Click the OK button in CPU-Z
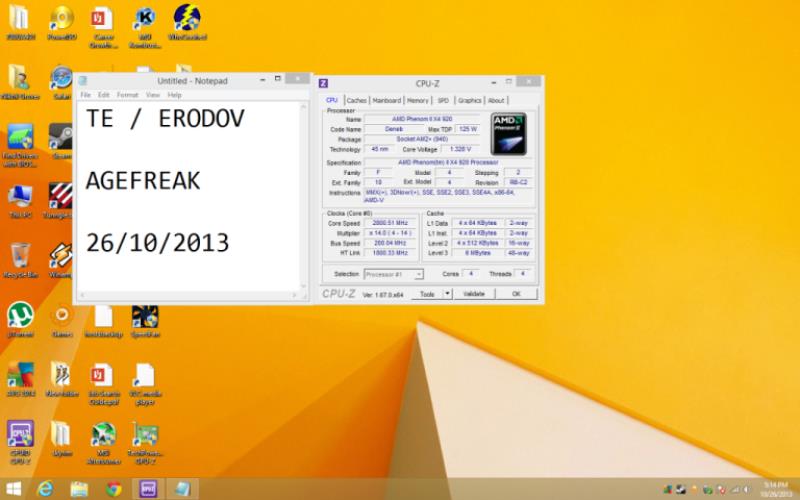800x500 pixels. [x=516, y=294]
